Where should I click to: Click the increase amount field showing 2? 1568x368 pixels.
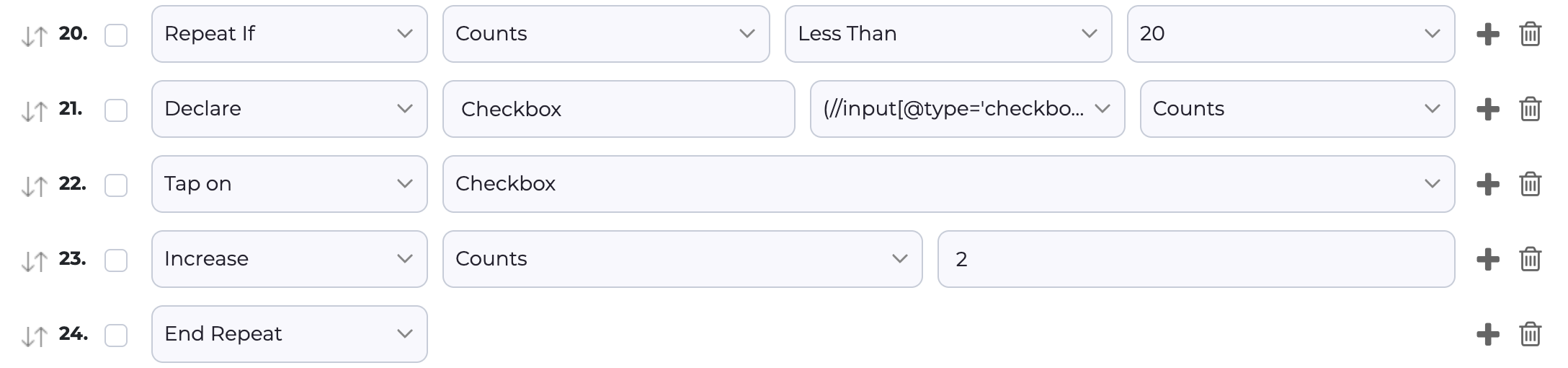(1195, 259)
